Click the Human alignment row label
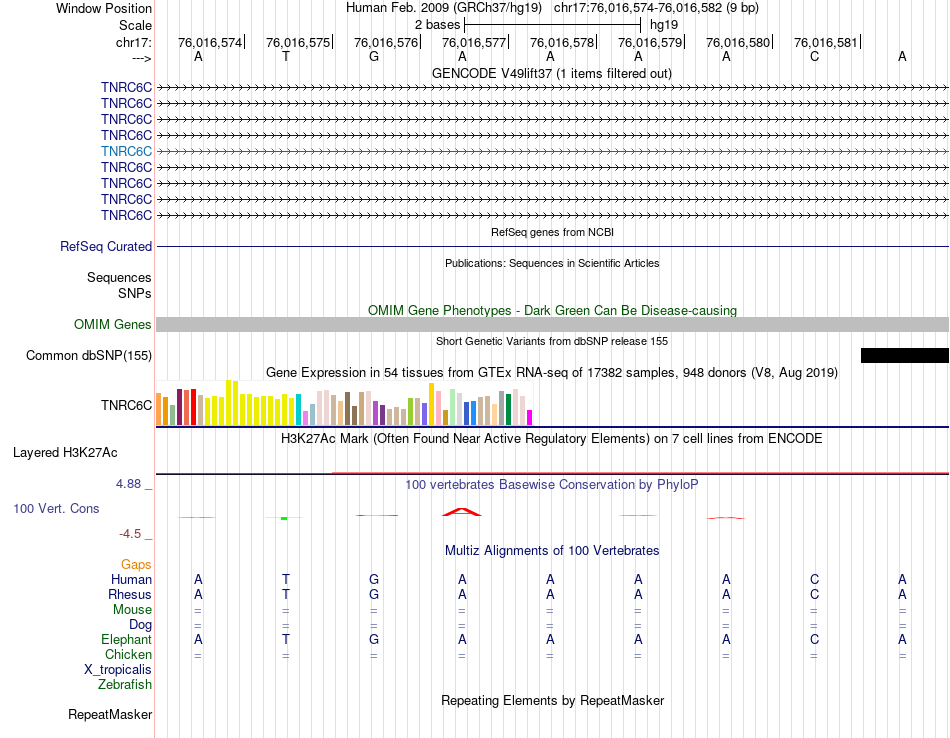This screenshot has height=738, width=950. point(131,579)
